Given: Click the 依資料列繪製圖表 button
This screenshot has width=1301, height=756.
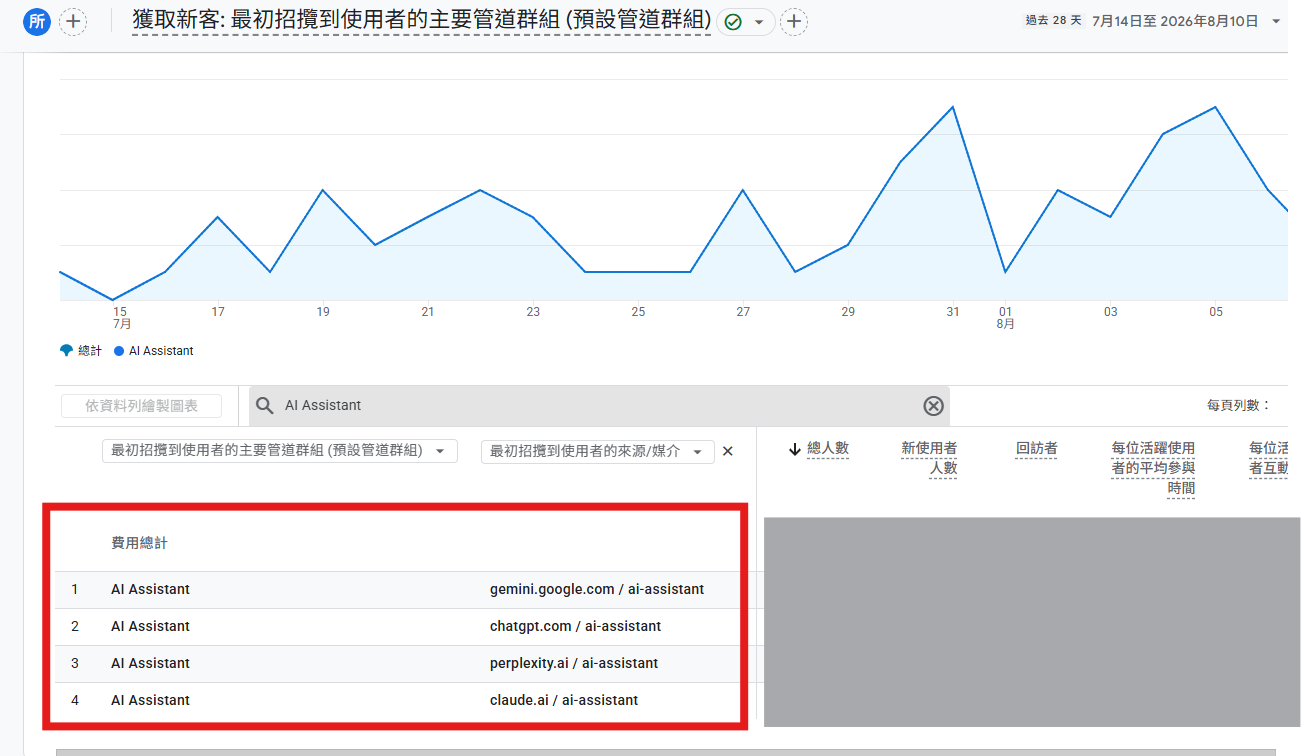Looking at the screenshot, I should (x=141, y=405).
